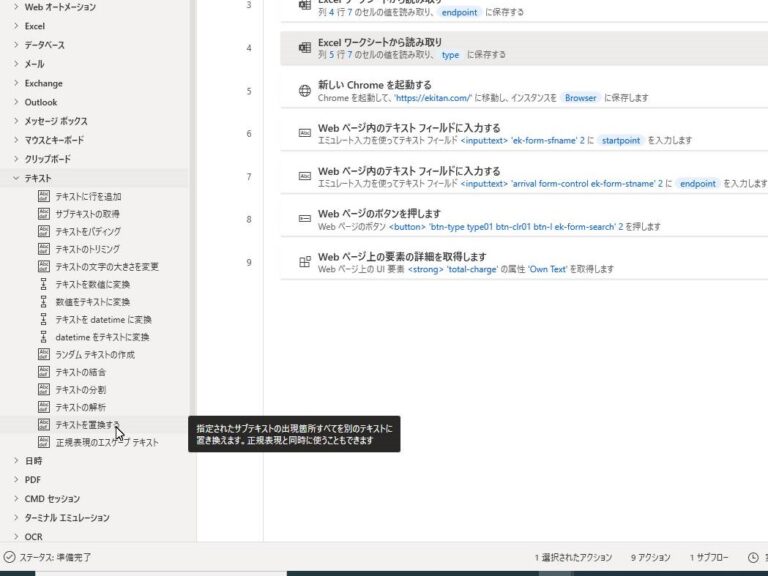Click the endpoint variable in step 7
Viewport: 768px width, 576px height.
(x=697, y=184)
